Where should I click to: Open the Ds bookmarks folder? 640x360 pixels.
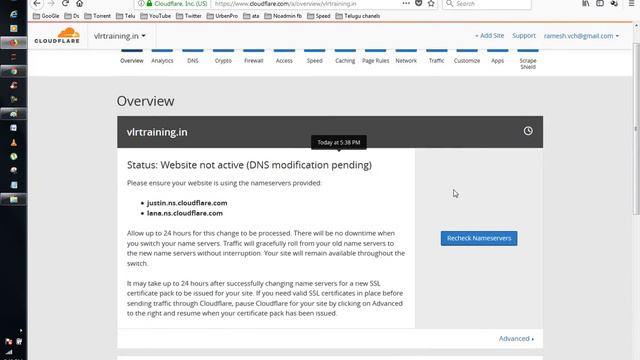72,16
